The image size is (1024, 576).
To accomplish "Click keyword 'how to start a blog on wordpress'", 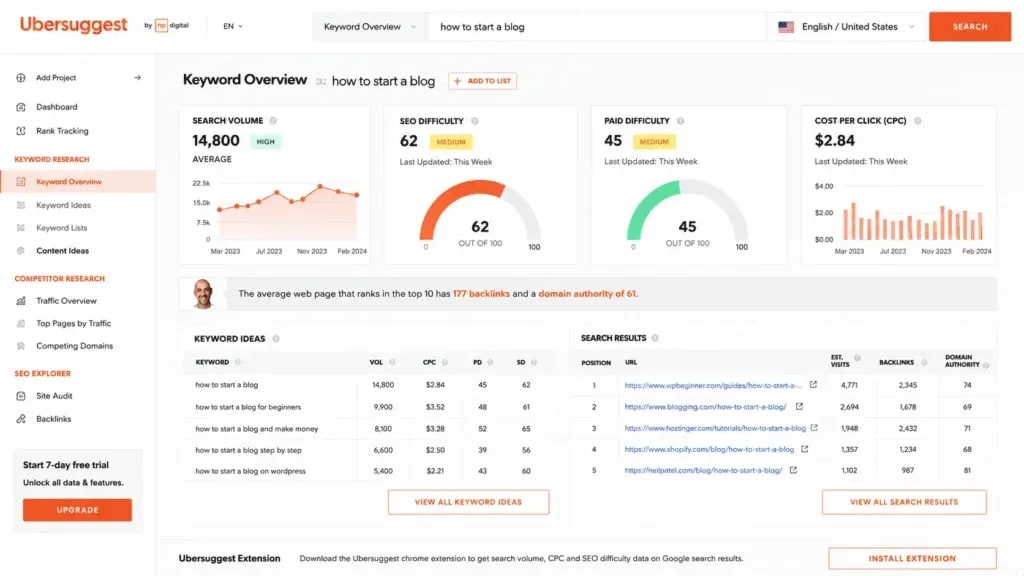I will click(x=250, y=471).
